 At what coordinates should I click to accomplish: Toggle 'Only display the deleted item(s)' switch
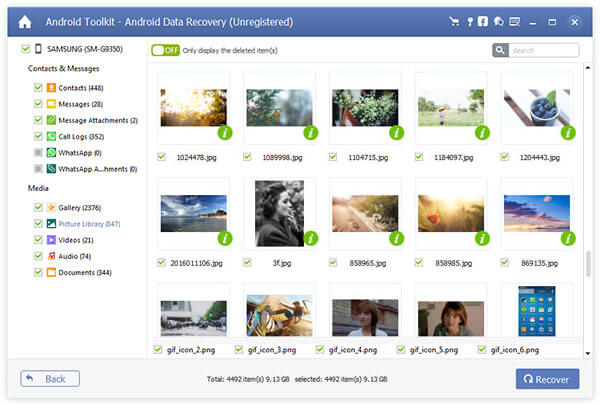[165, 50]
